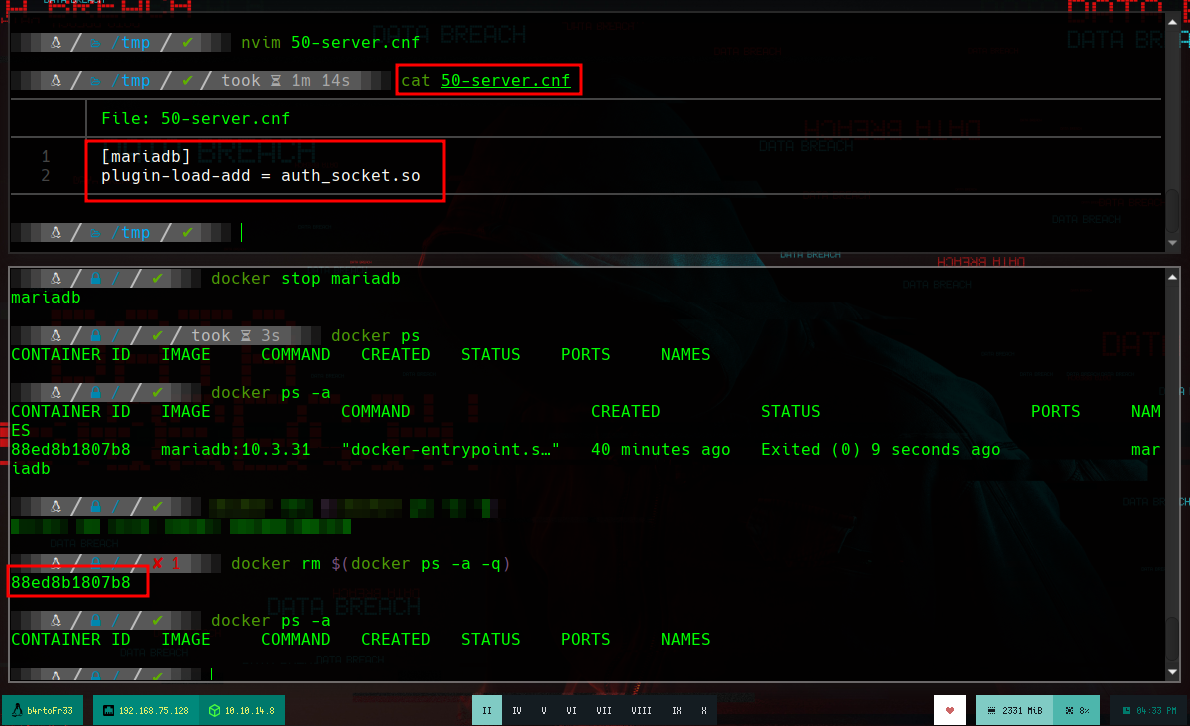Viewport: 1190px width, 726px height.
Task: Click the "04:33 PM" clock text
Action: tap(1156, 711)
